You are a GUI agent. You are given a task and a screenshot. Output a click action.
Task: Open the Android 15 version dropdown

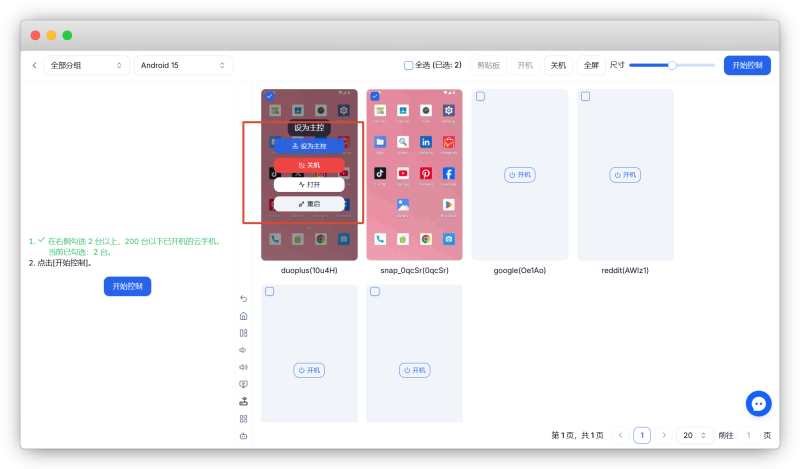coord(183,65)
